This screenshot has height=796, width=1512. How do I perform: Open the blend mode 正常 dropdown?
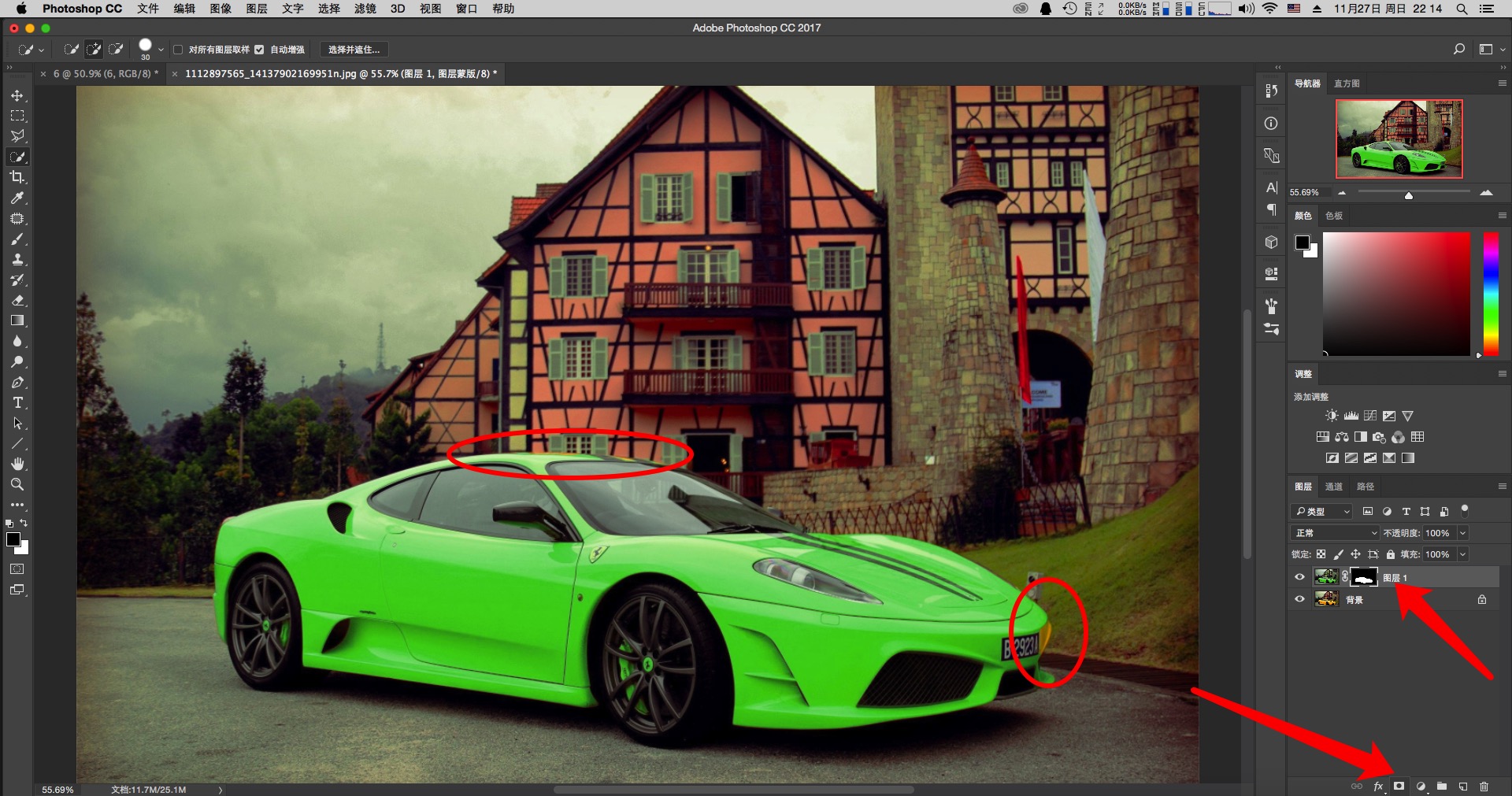pyautogui.click(x=1335, y=533)
